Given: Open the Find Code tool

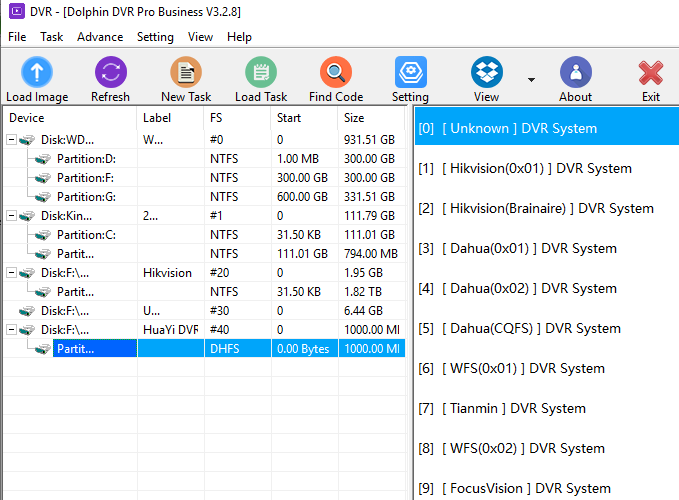Looking at the screenshot, I should [x=336, y=72].
